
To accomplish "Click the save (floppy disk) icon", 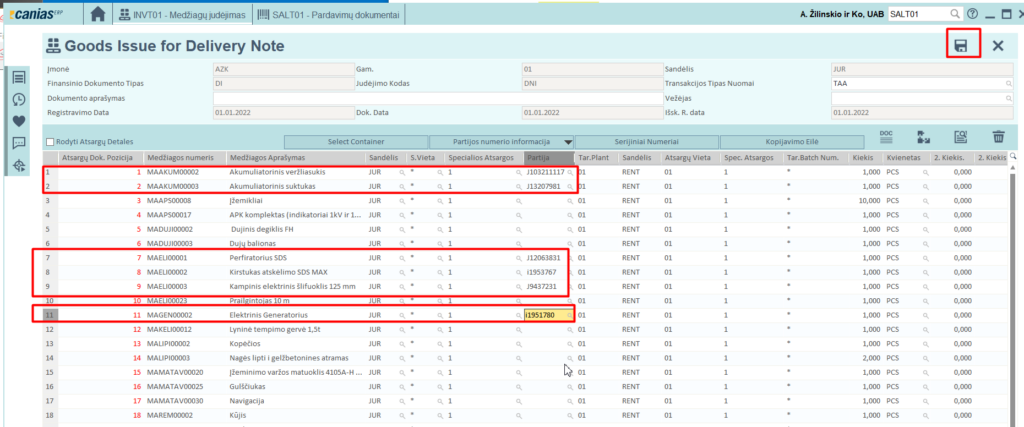I will pyautogui.click(x=961, y=45).
